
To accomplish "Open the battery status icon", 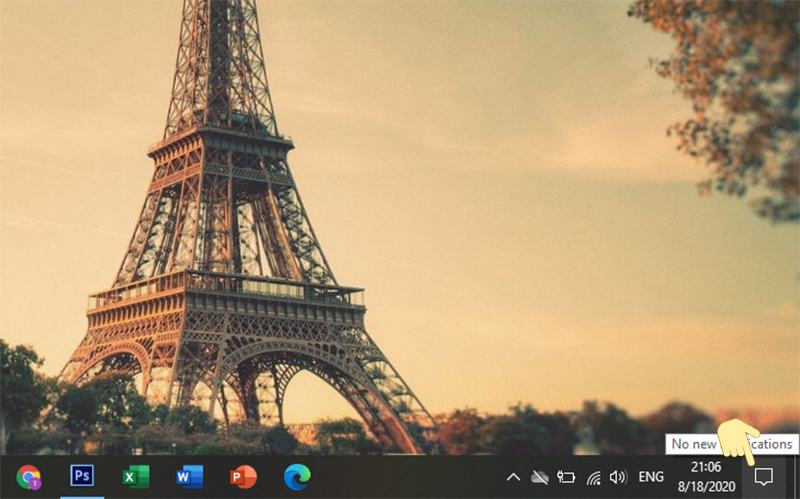I will pos(566,478).
